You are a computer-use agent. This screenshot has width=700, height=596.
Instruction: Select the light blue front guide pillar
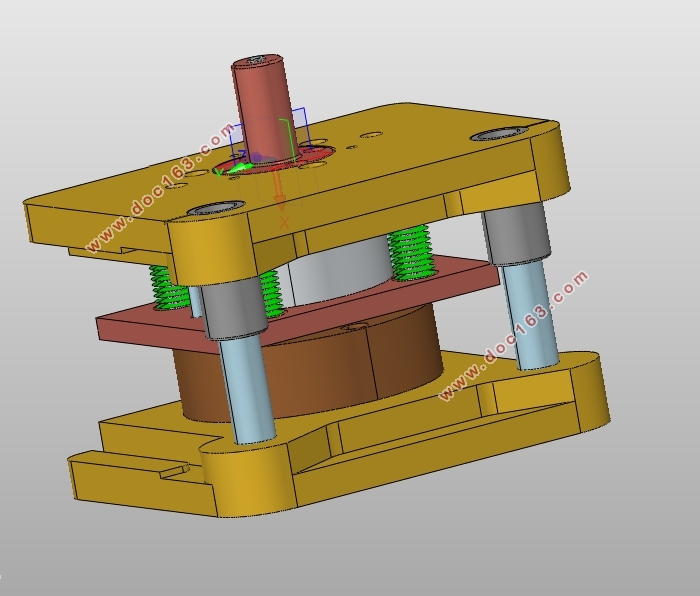(x=247, y=388)
